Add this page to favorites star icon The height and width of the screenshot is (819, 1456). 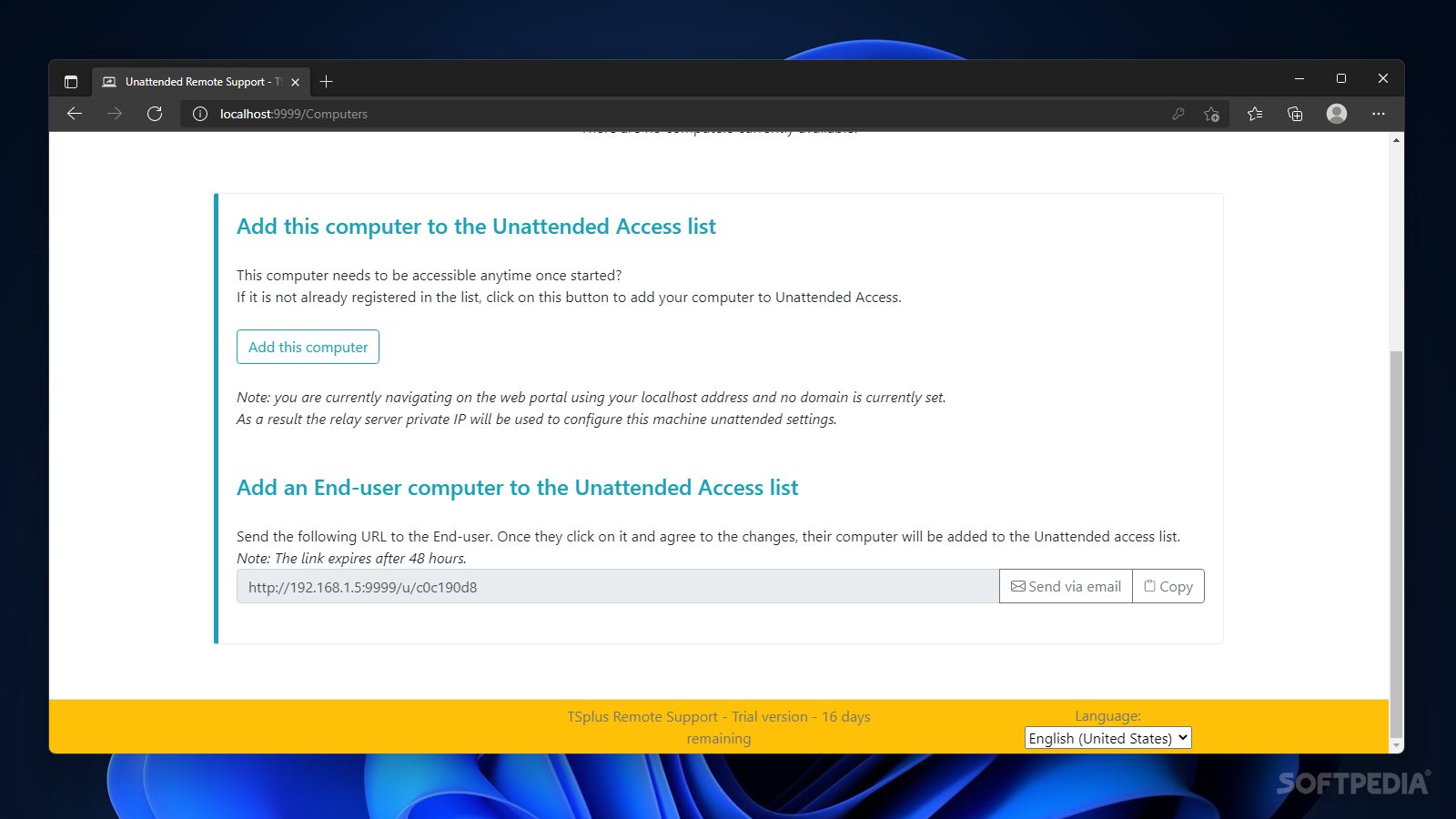click(x=1211, y=114)
